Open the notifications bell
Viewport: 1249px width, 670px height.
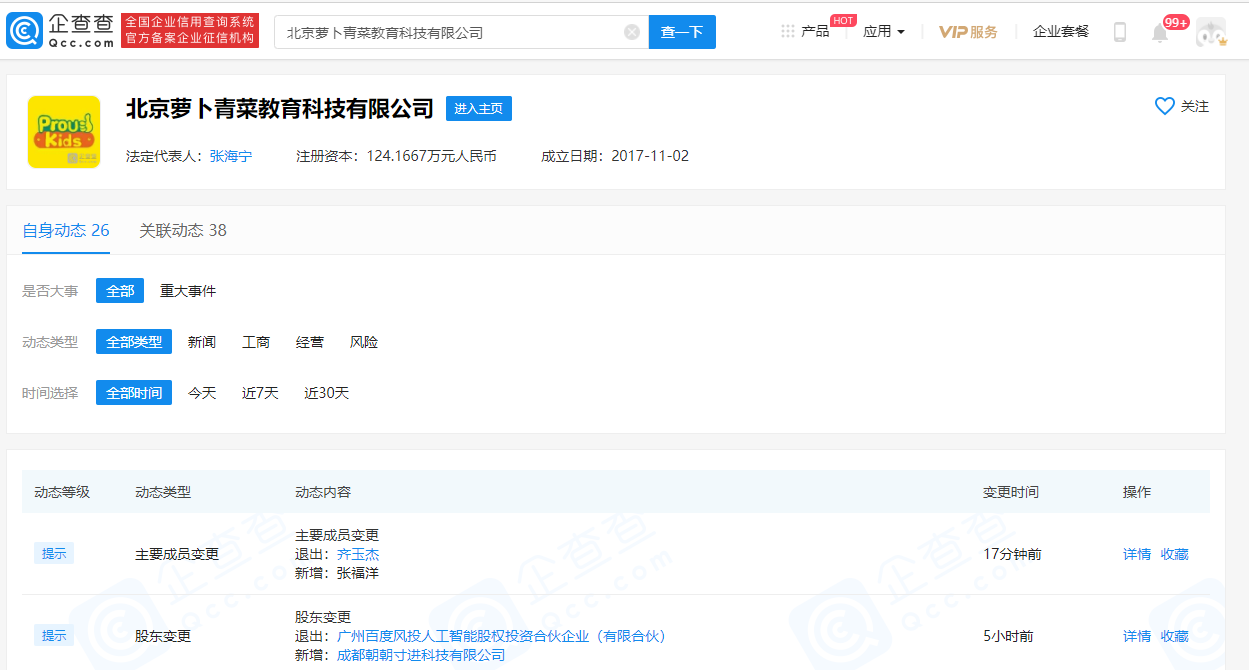[1160, 33]
